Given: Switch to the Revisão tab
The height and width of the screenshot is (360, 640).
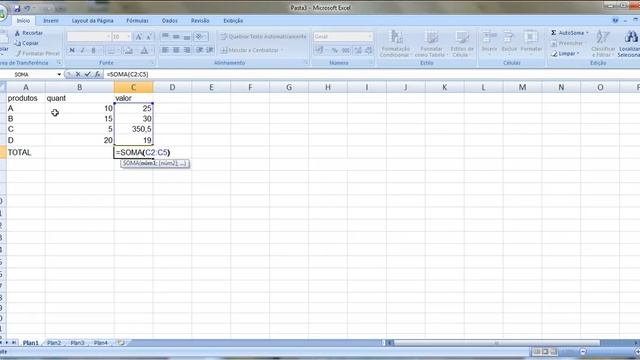Looking at the screenshot, I should [200, 20].
